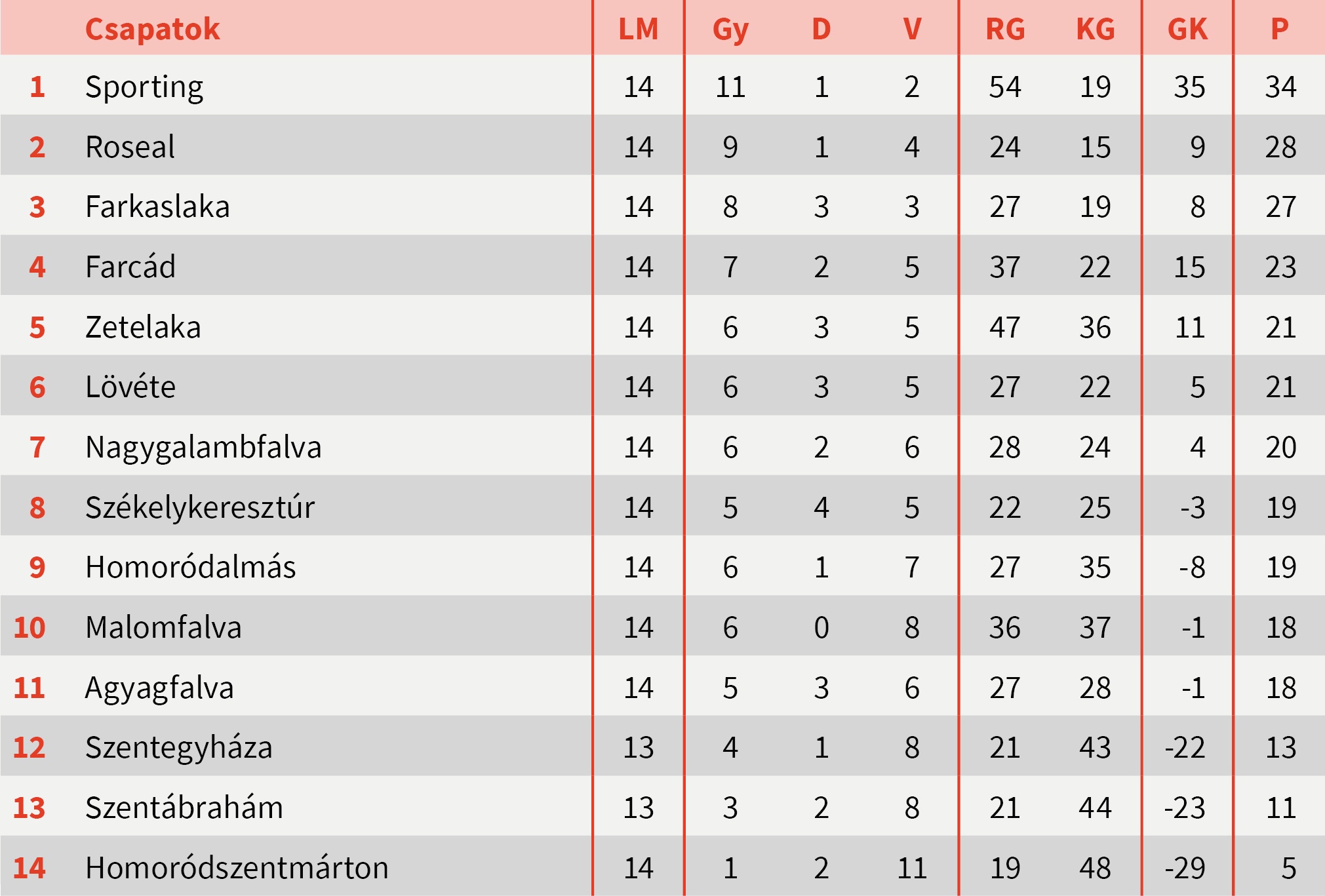Click the Homoródalmás team name
The image size is (1325, 896).
(x=190, y=568)
